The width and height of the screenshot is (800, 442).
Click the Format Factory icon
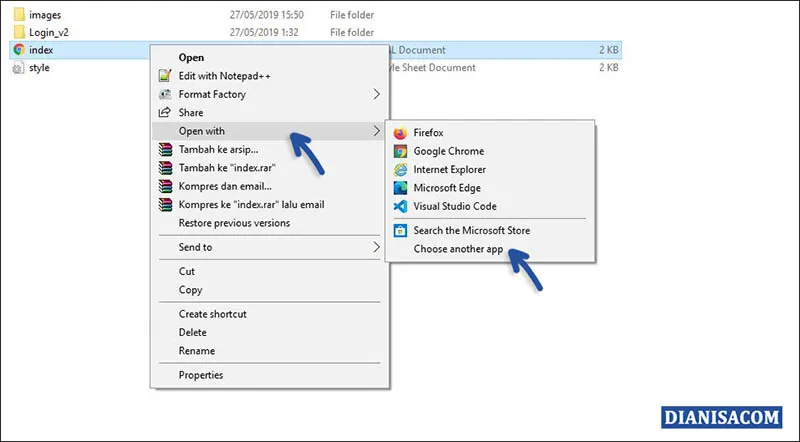165,94
